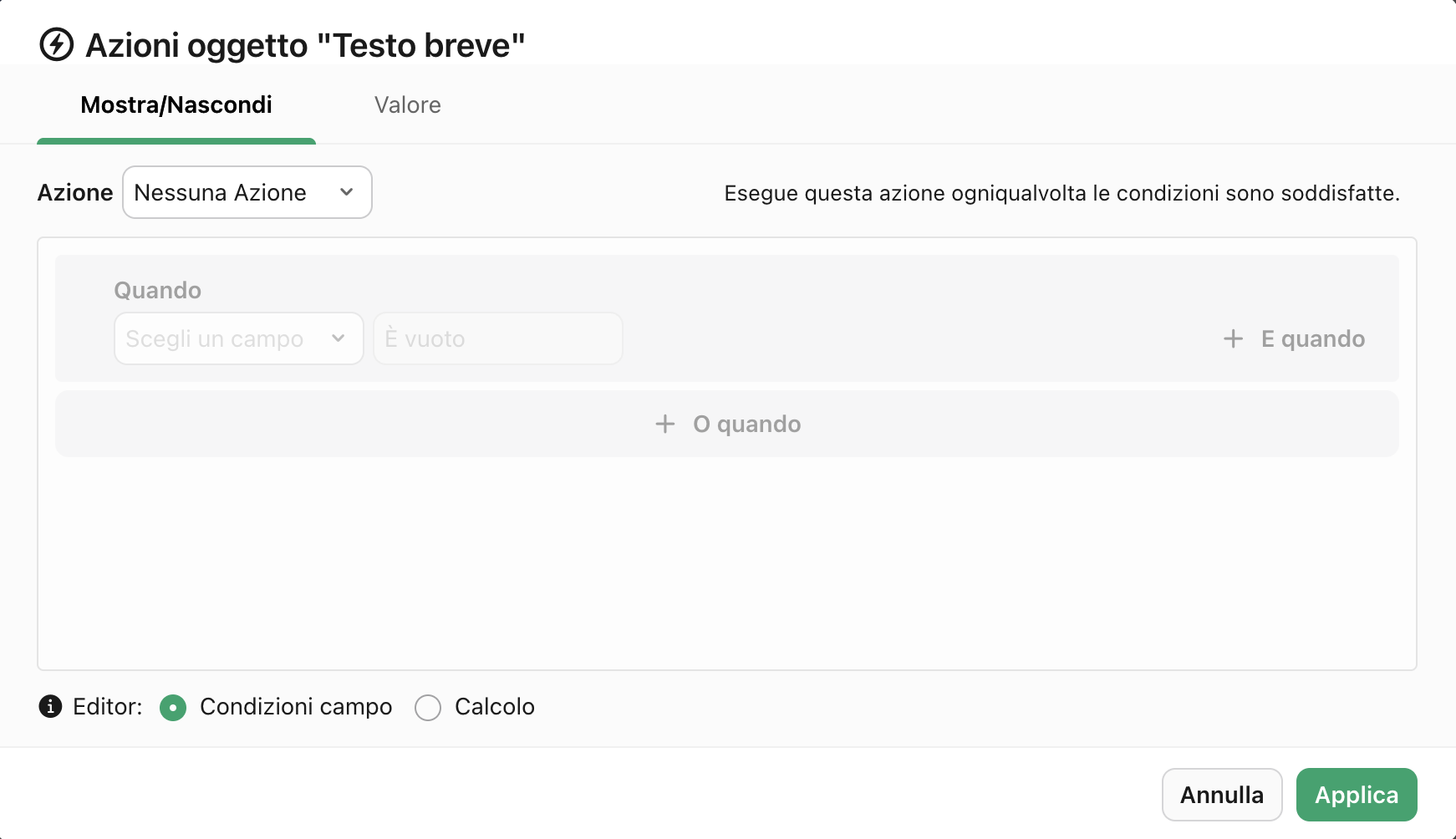
Task: Open the È vuoto condition selector
Action: [497, 338]
